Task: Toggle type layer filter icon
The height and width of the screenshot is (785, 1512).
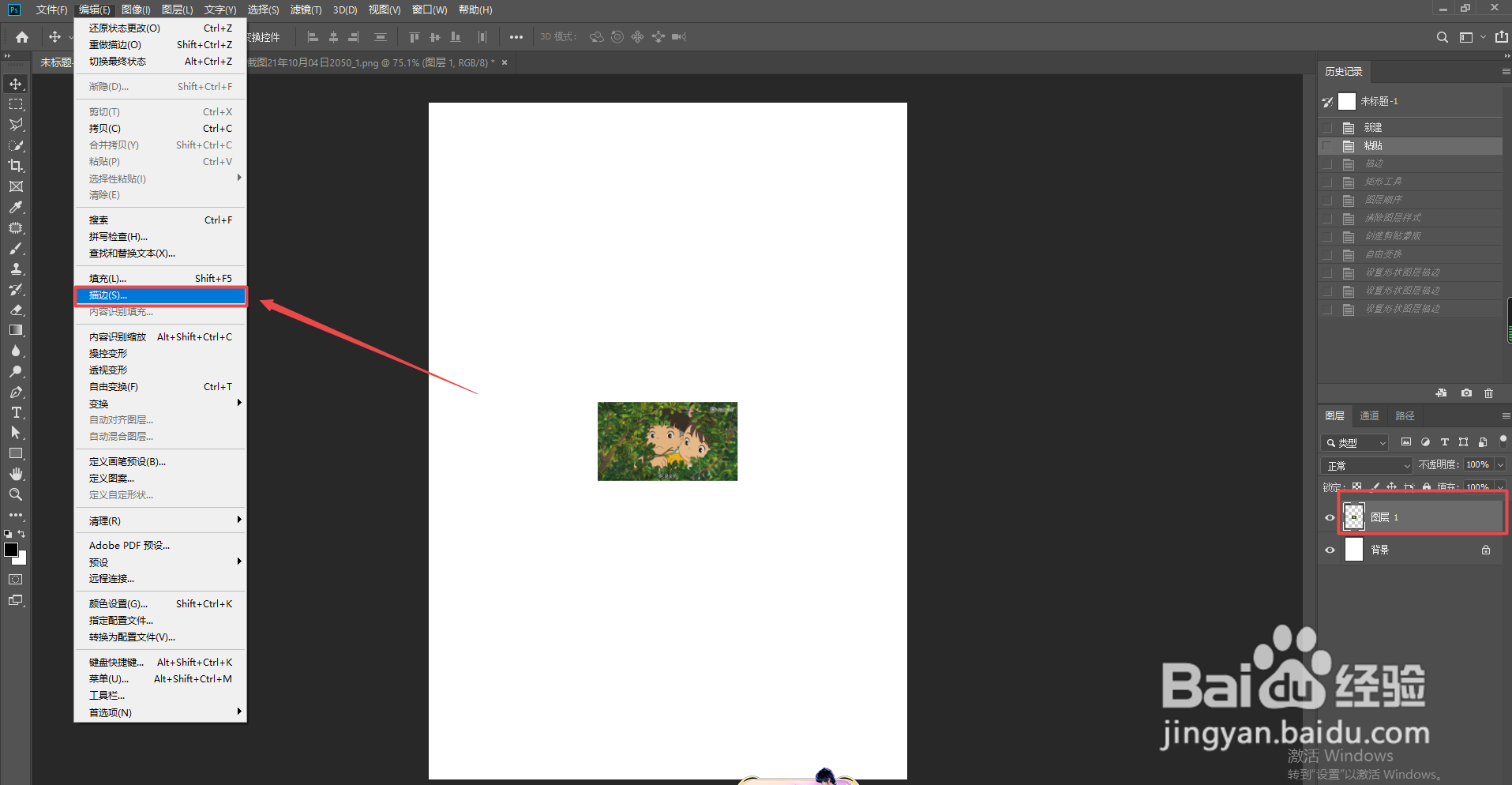Action: [x=1444, y=442]
